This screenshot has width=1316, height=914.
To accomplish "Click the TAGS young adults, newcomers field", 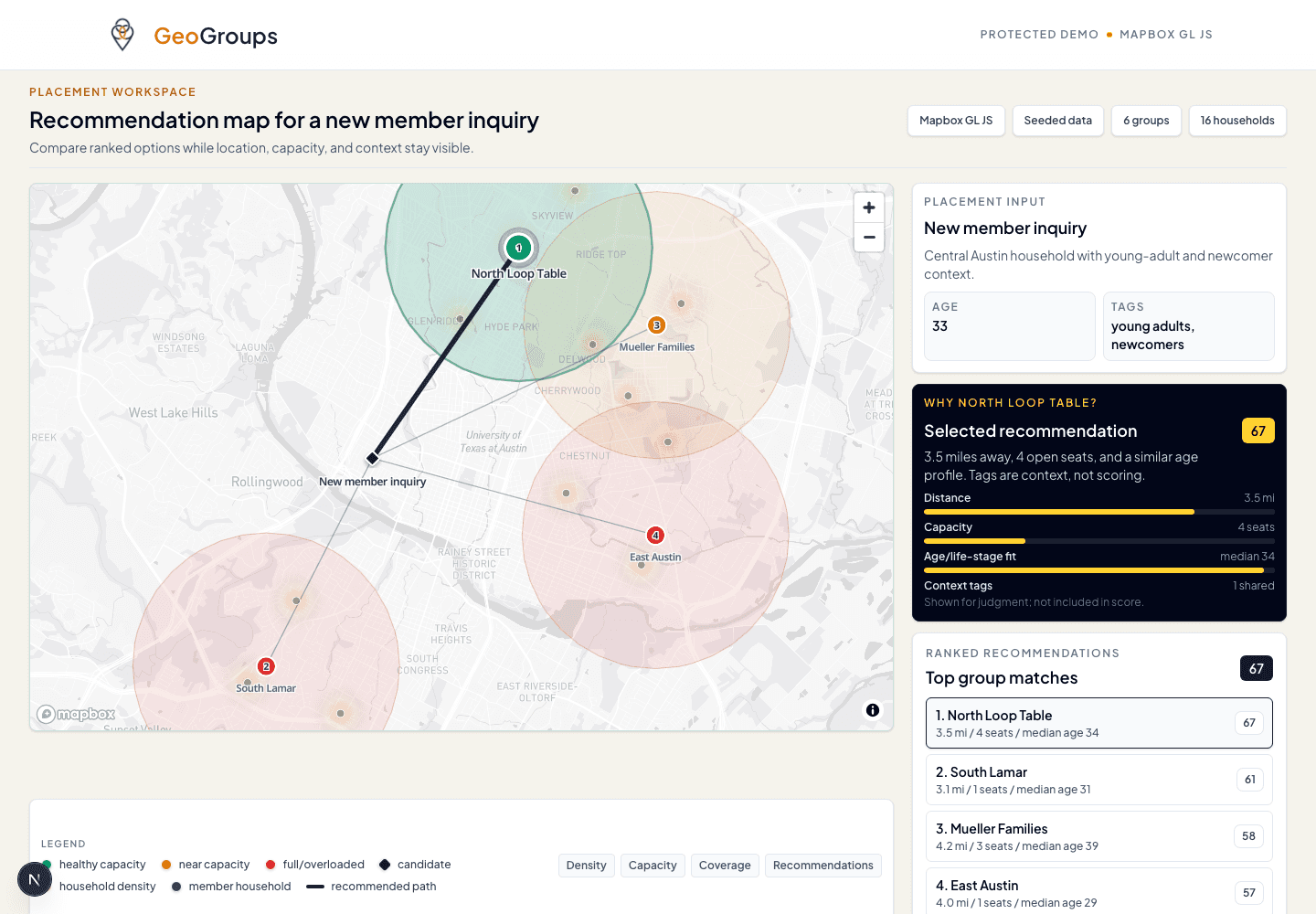I will coord(1189,326).
